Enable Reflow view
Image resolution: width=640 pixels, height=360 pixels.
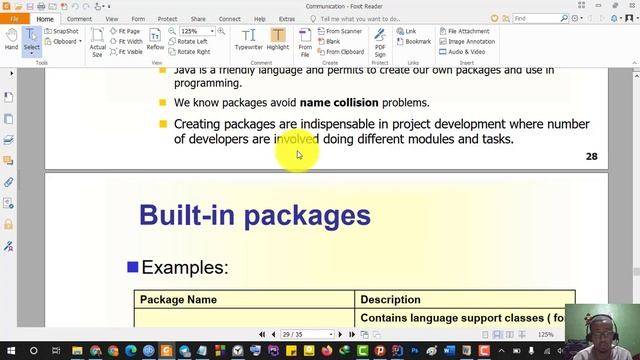[155, 40]
